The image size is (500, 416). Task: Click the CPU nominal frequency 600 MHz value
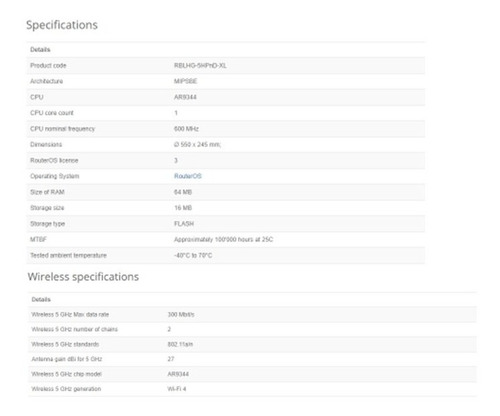[186, 129]
